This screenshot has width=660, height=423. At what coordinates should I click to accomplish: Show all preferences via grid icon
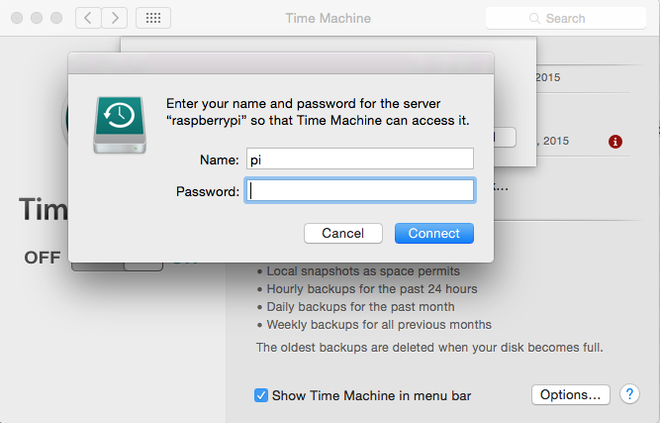click(x=153, y=18)
